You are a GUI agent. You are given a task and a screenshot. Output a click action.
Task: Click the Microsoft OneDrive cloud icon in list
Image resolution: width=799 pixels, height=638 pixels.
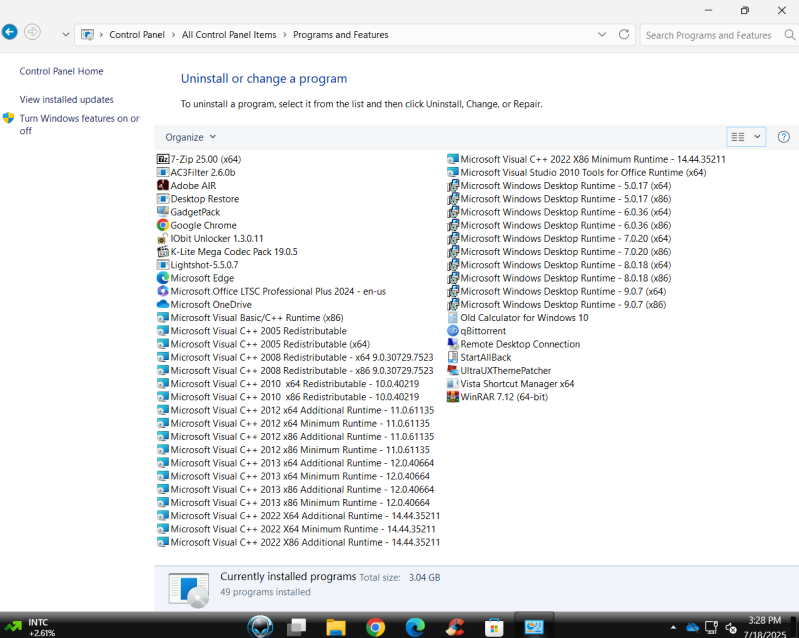pyautogui.click(x=163, y=305)
